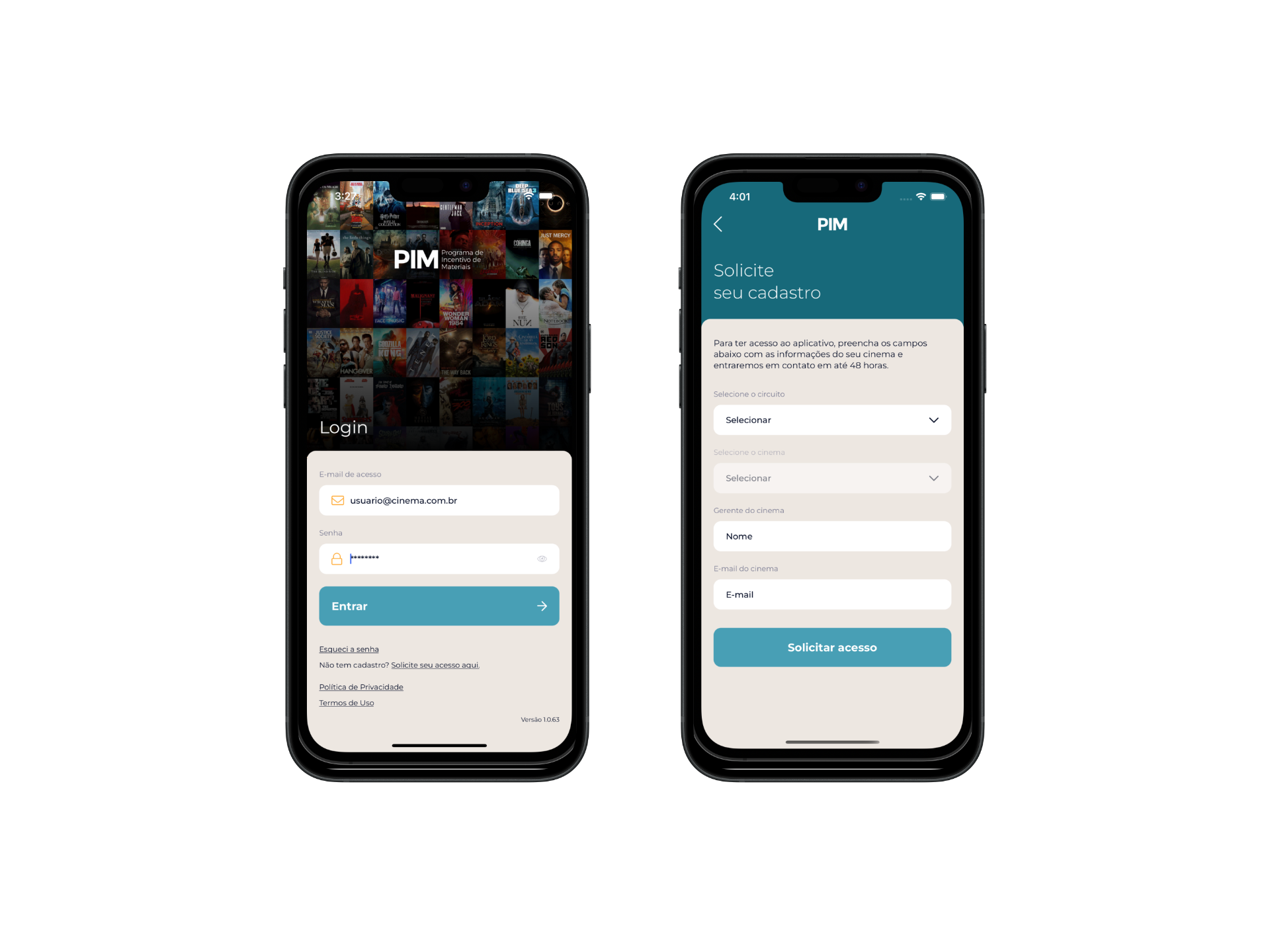Viewport: 1270px width, 952px height.
Task: Click the Gerente do cinema name field
Action: click(830, 536)
